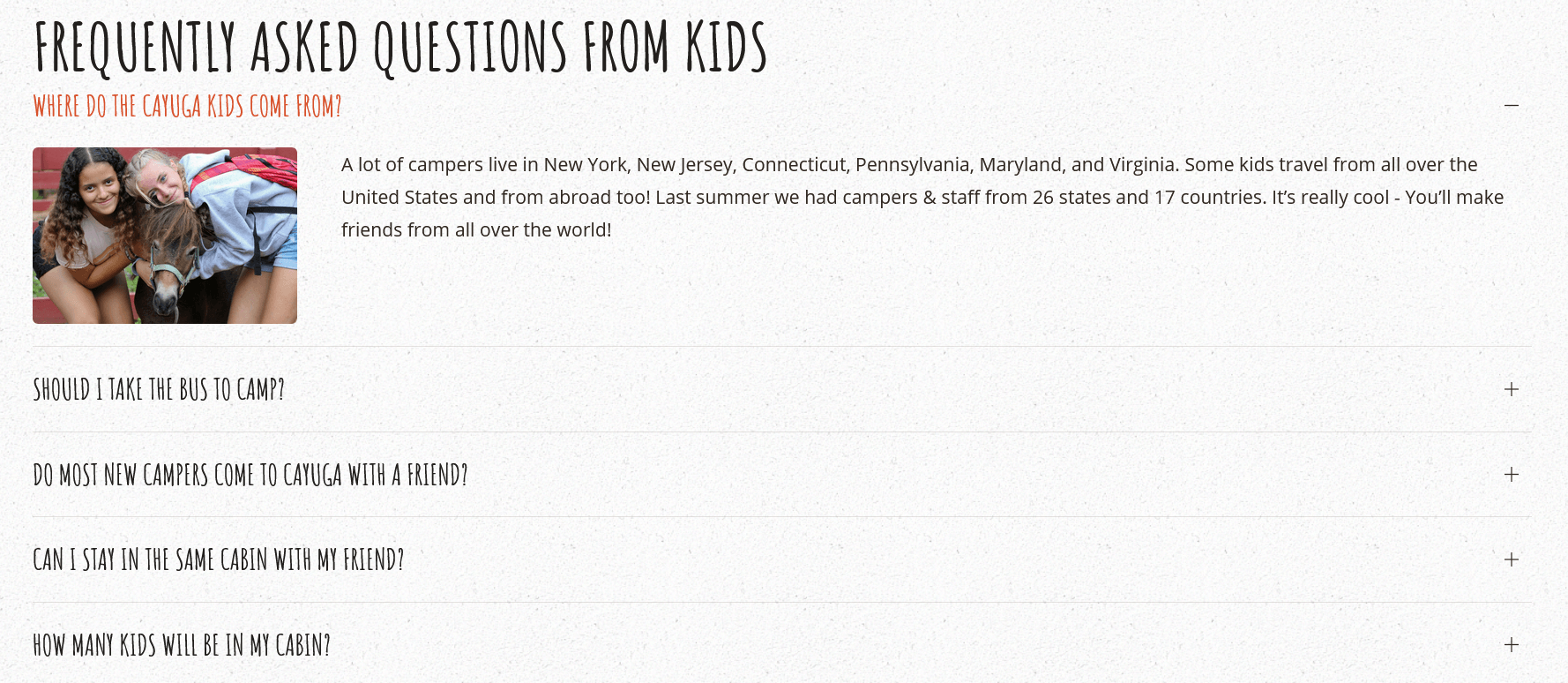Click the "Frequently Asked Questions From Kids" heading
Viewport: 1568px width, 683px height.
tap(400, 47)
